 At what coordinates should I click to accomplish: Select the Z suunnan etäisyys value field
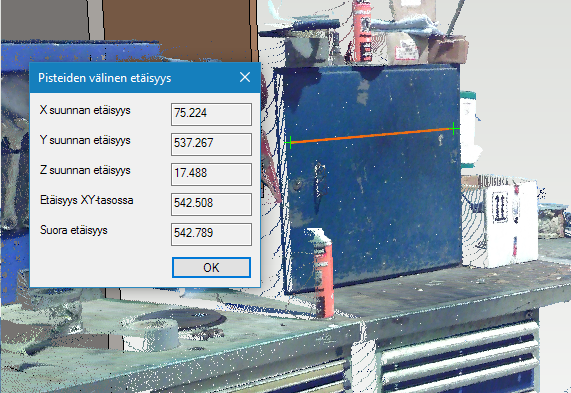tap(211, 174)
